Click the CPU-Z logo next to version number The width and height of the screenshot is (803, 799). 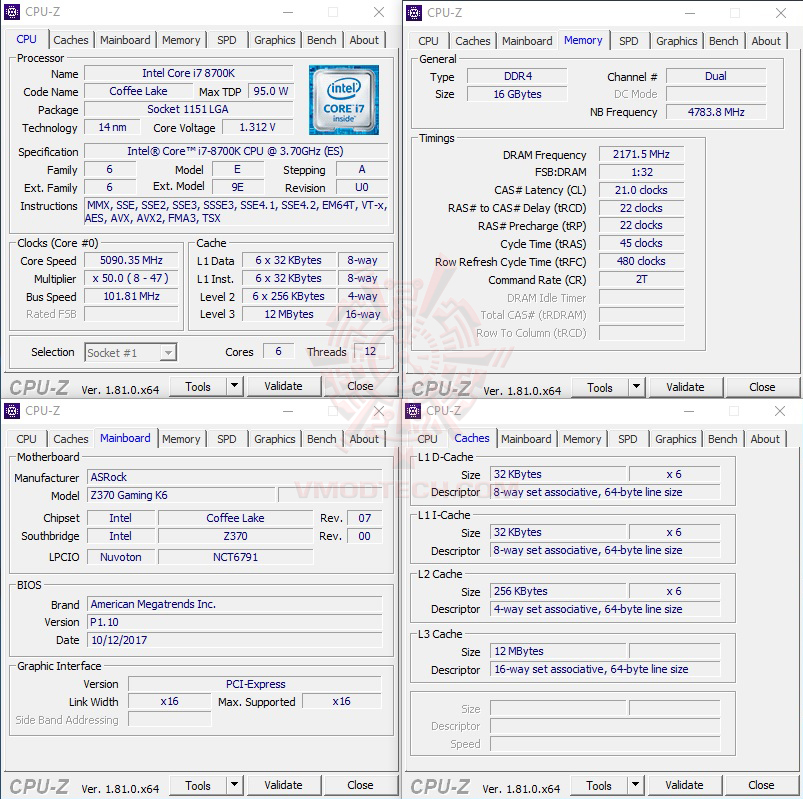(x=40, y=386)
